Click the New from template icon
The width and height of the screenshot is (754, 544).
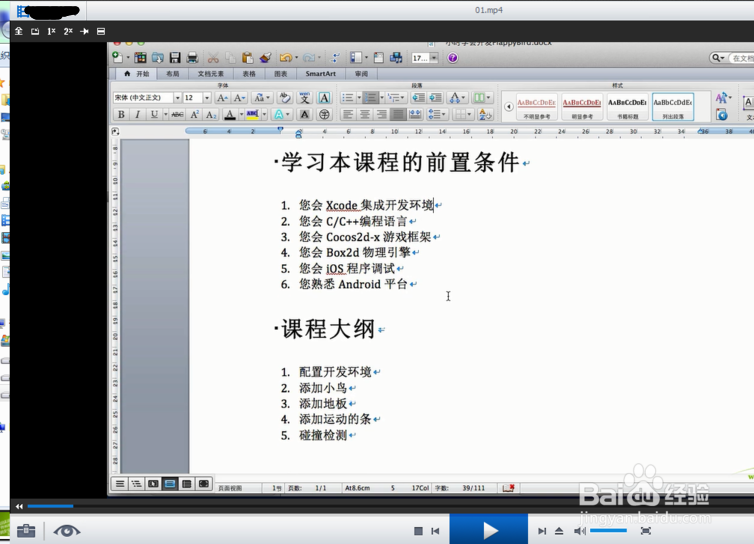point(140,58)
